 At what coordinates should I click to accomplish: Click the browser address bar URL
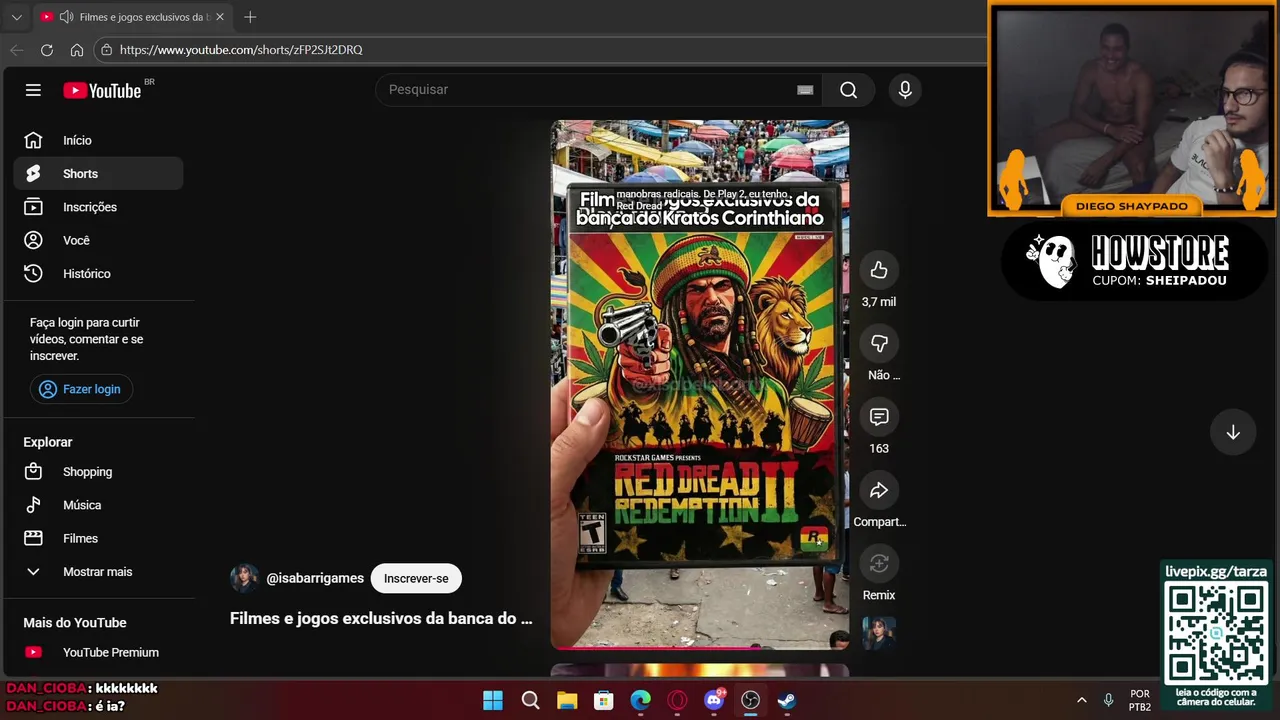click(241, 50)
